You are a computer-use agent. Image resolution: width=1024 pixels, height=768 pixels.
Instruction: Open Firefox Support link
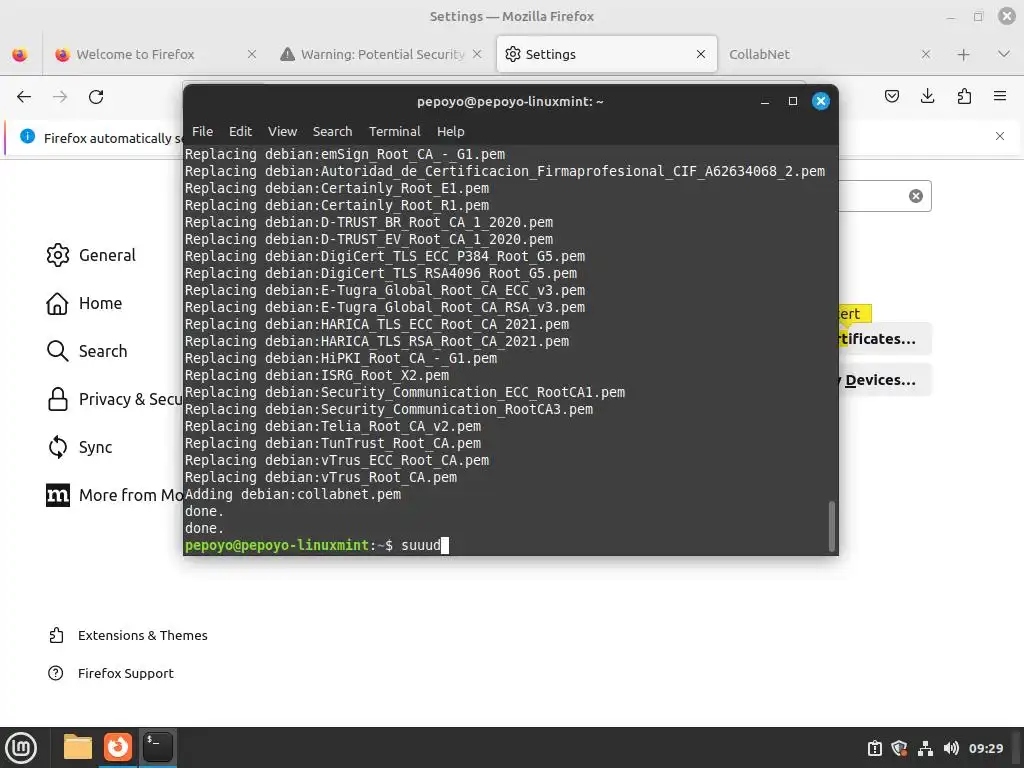coord(111,673)
